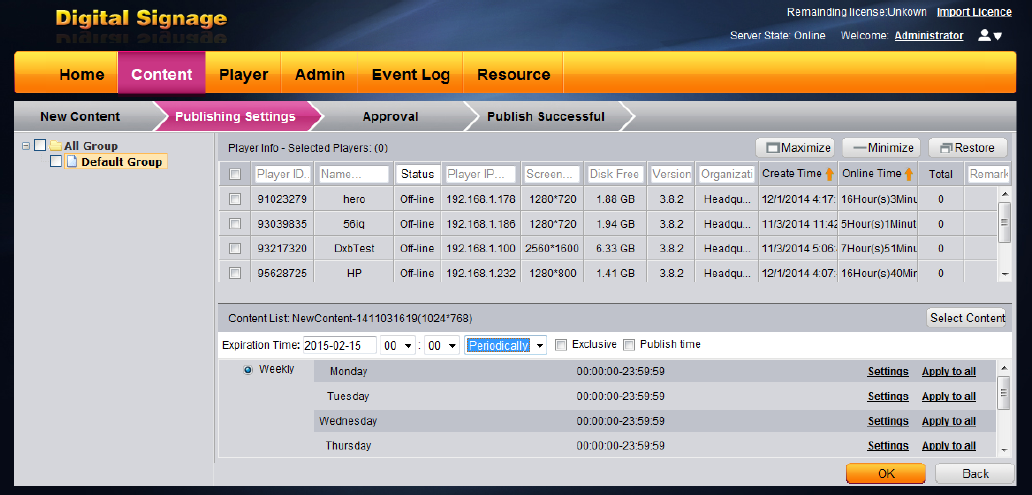Click the Status column header
The height and width of the screenshot is (495, 1032).
(x=417, y=174)
